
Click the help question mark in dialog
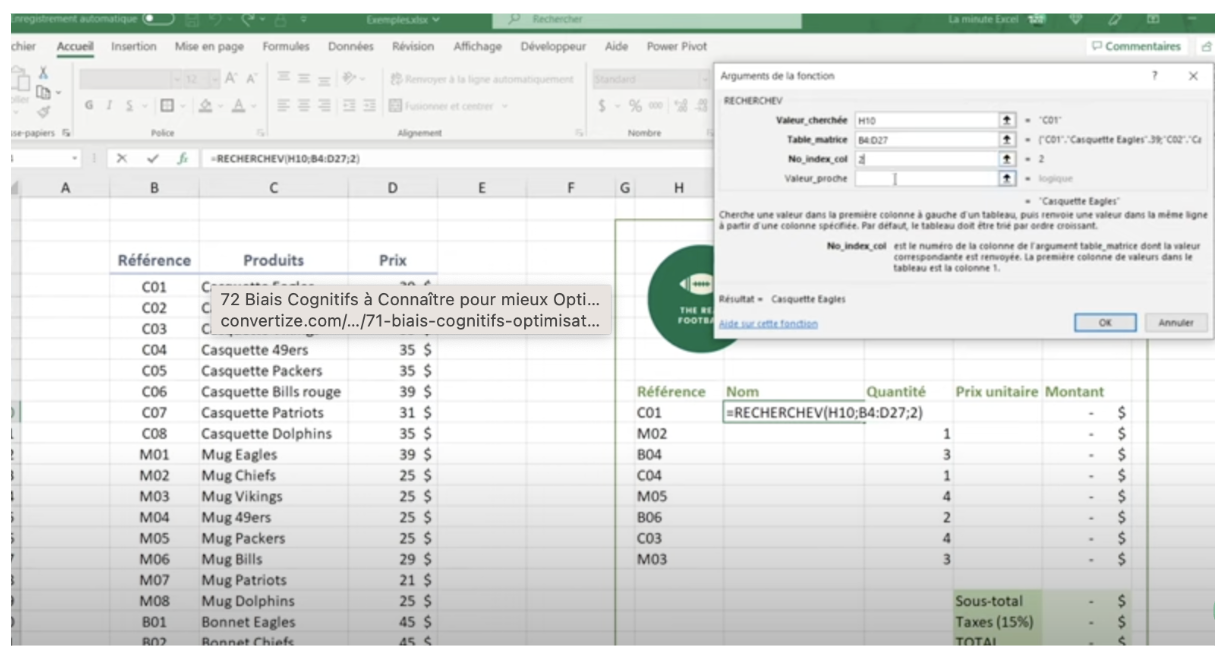pos(1154,76)
